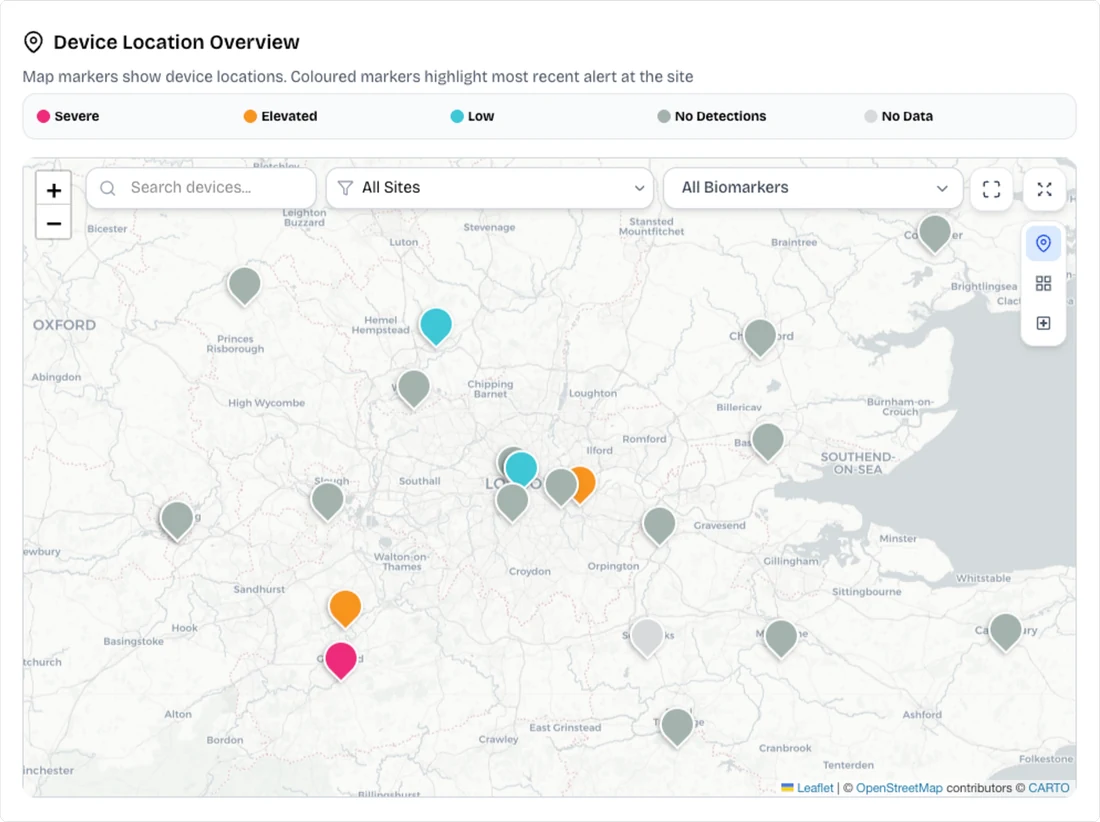Select the grey marker near Gravesend

pos(659,526)
